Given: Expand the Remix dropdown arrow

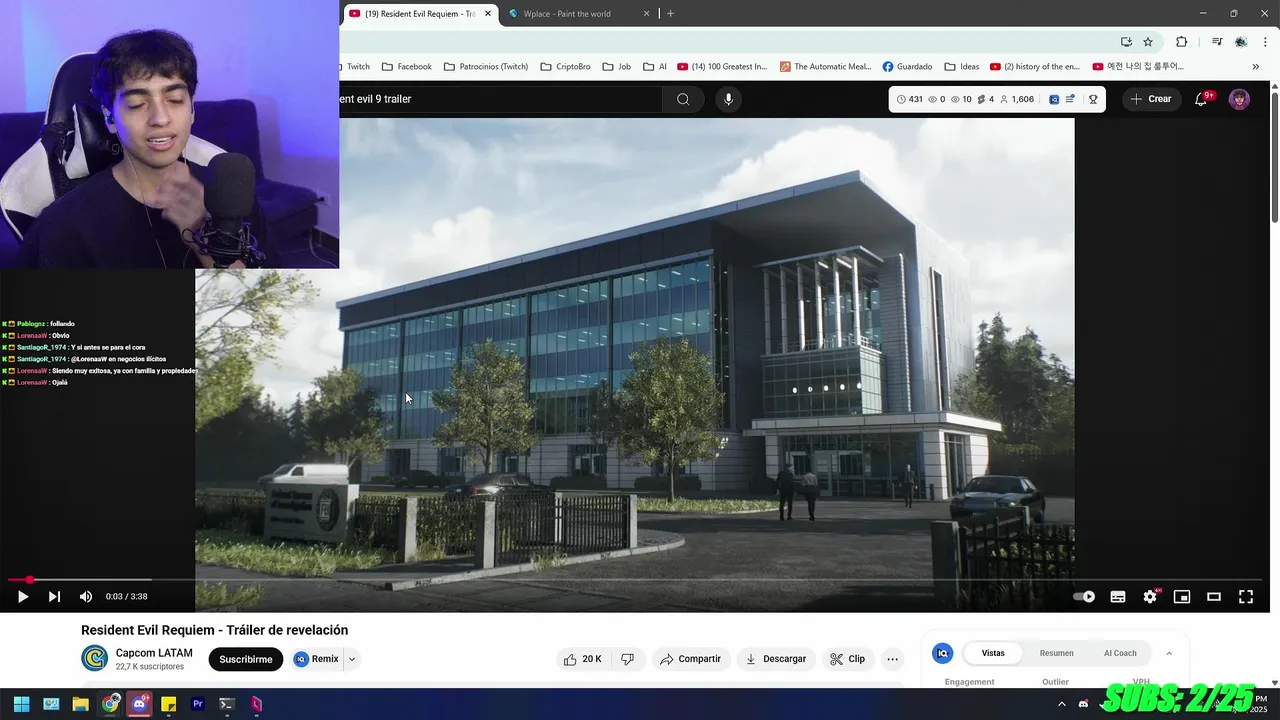Looking at the screenshot, I should point(352,659).
